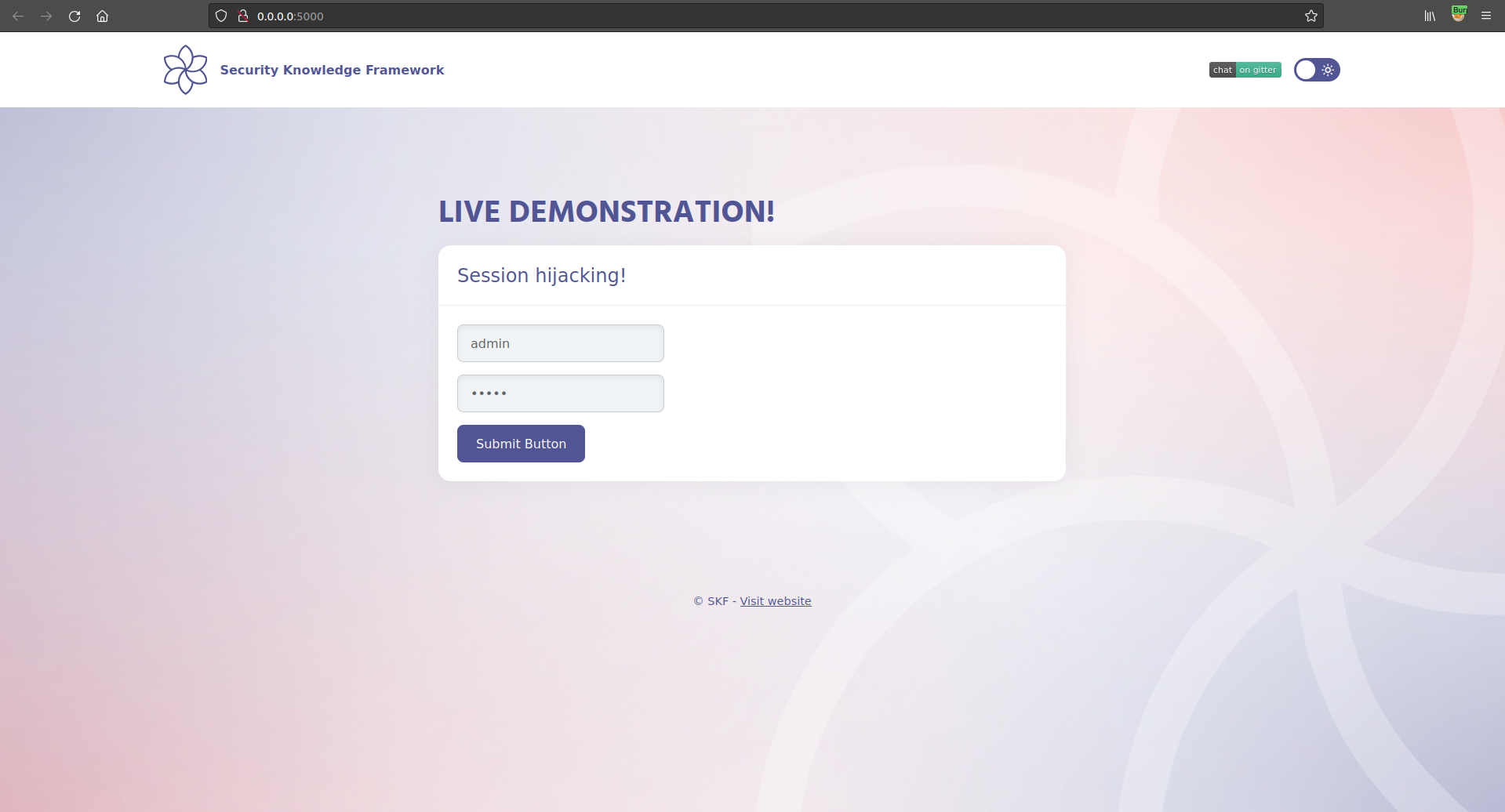Open the chat on gitter badge
Image resolution: width=1505 pixels, height=812 pixels.
pos(1245,70)
